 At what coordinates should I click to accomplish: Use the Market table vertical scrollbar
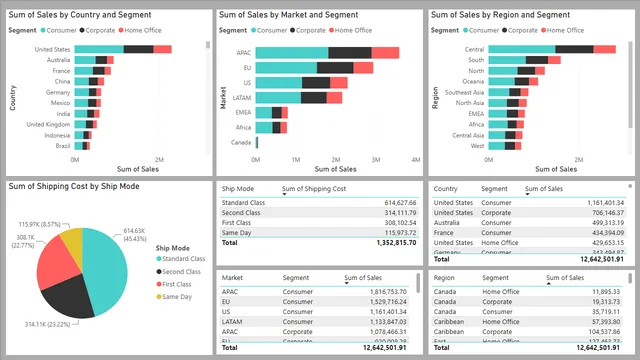418,283
